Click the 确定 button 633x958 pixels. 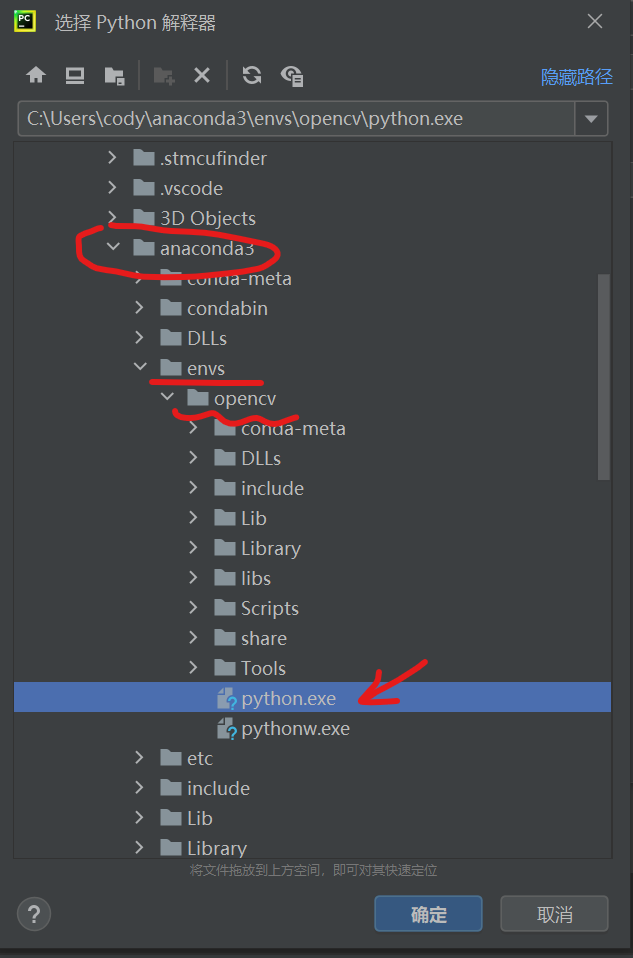(x=428, y=914)
